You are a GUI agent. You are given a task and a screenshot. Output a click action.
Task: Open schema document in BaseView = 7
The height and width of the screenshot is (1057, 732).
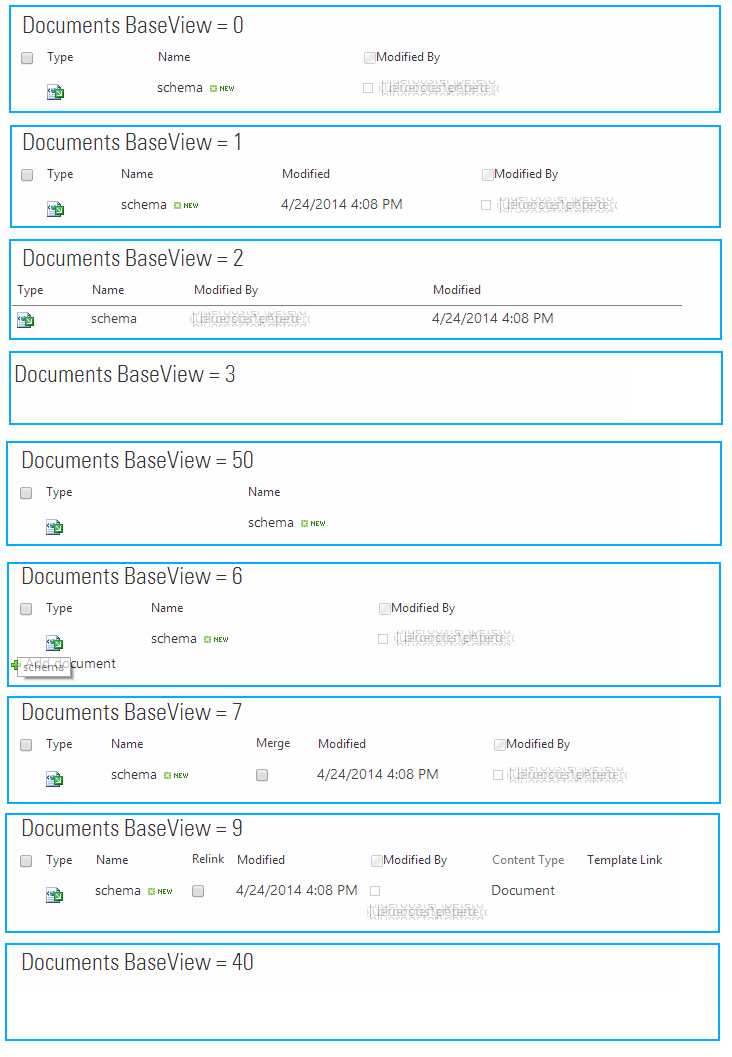134,775
